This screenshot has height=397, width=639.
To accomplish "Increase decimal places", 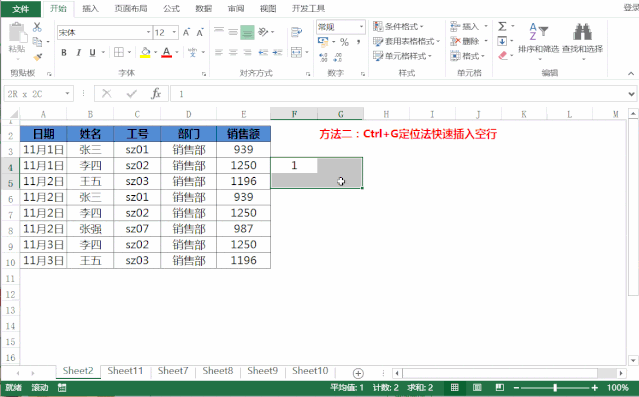I will point(324,57).
